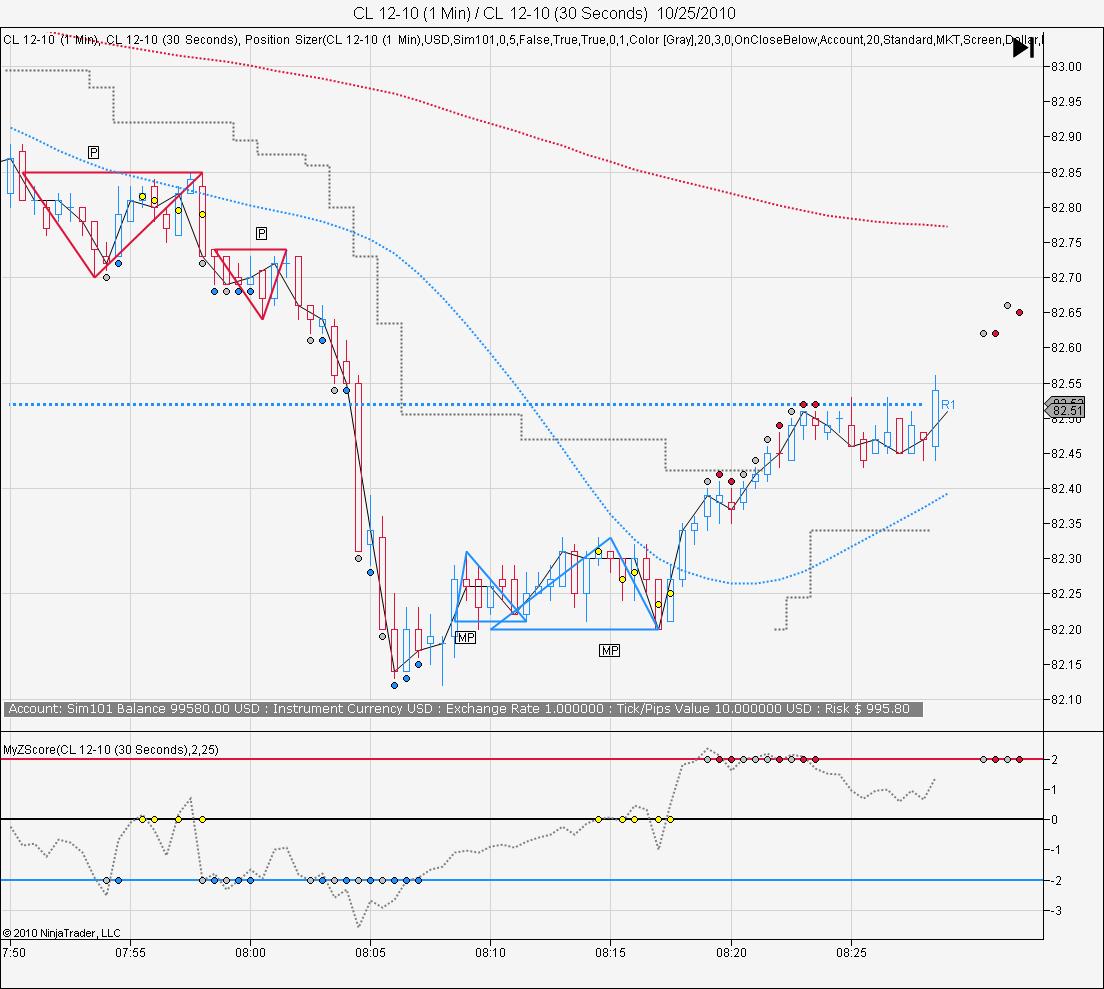Viewport: 1104px width, 989px height.
Task: Click the 07:55 time axis label
Action: [x=130, y=952]
